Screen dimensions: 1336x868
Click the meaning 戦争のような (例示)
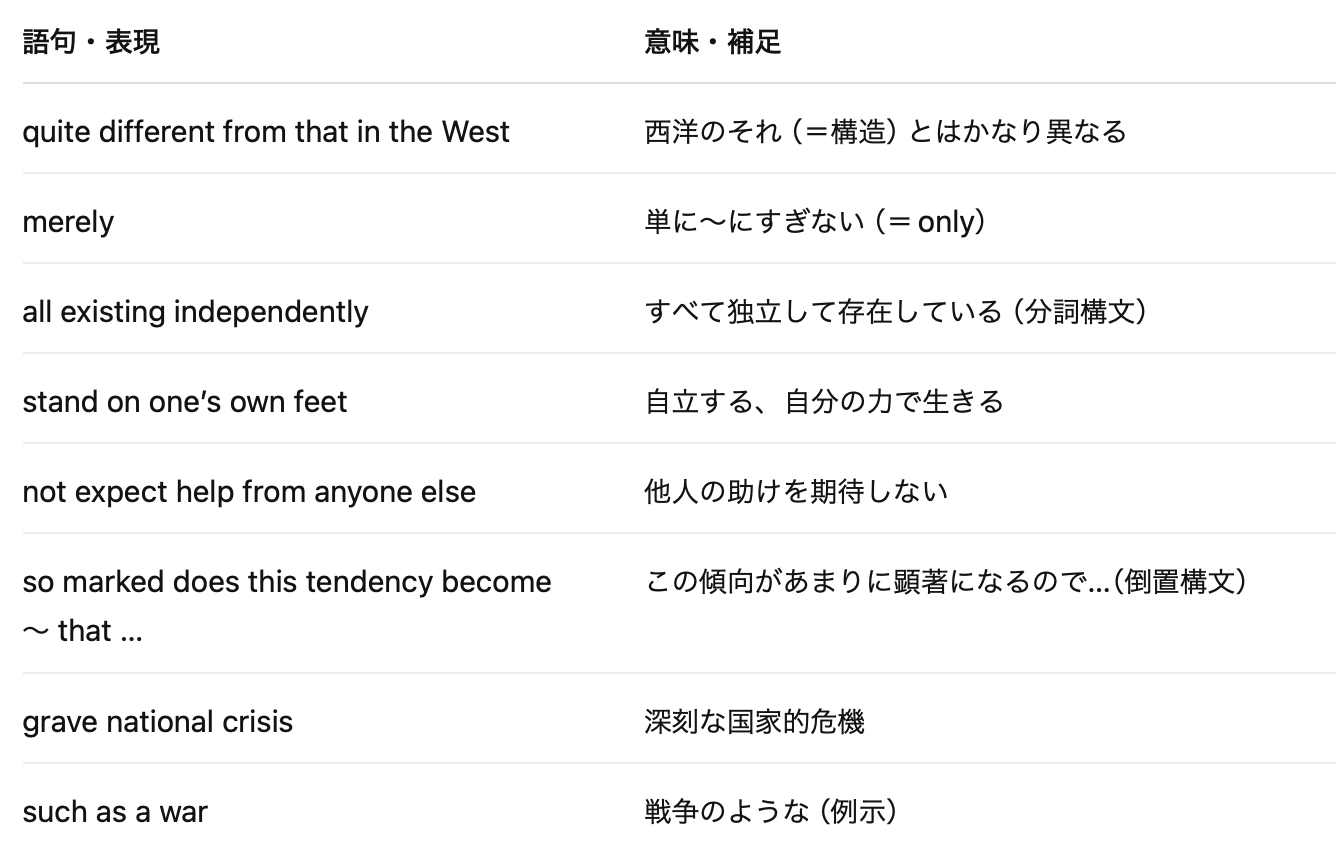tap(772, 812)
